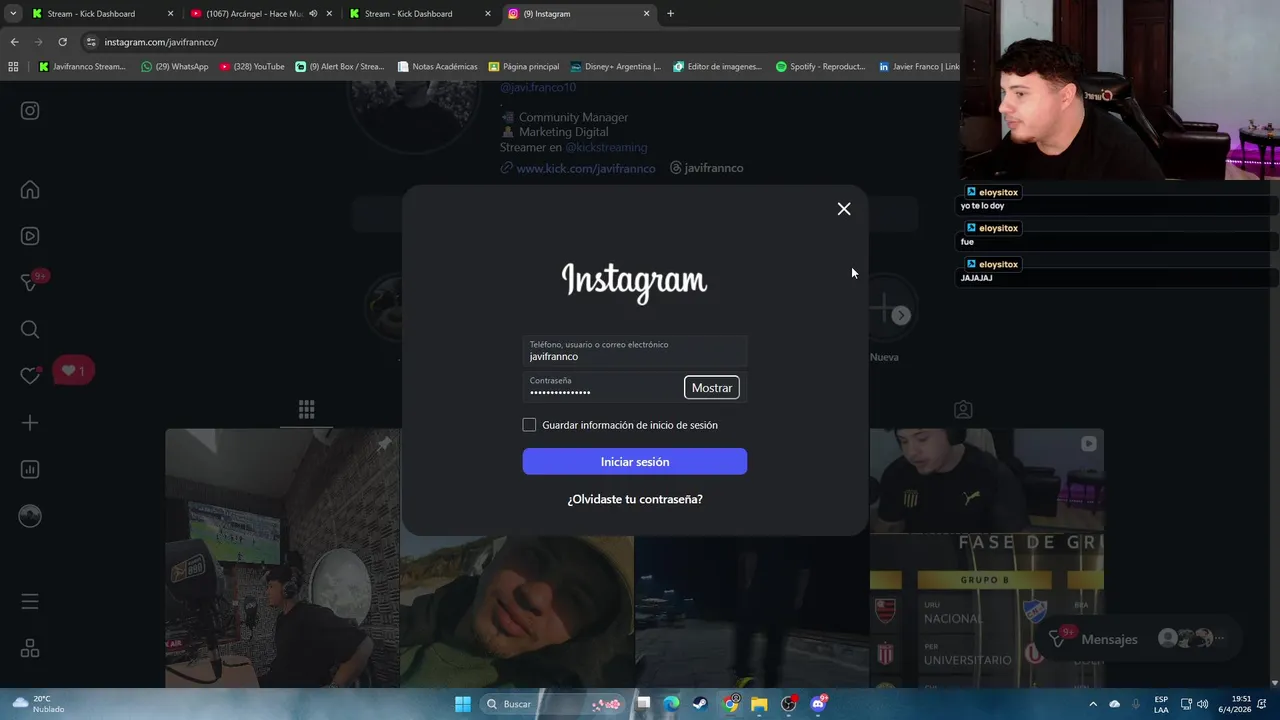
Task: Mute audio icon on the Arcángel tab
Action: click(x=313, y=14)
